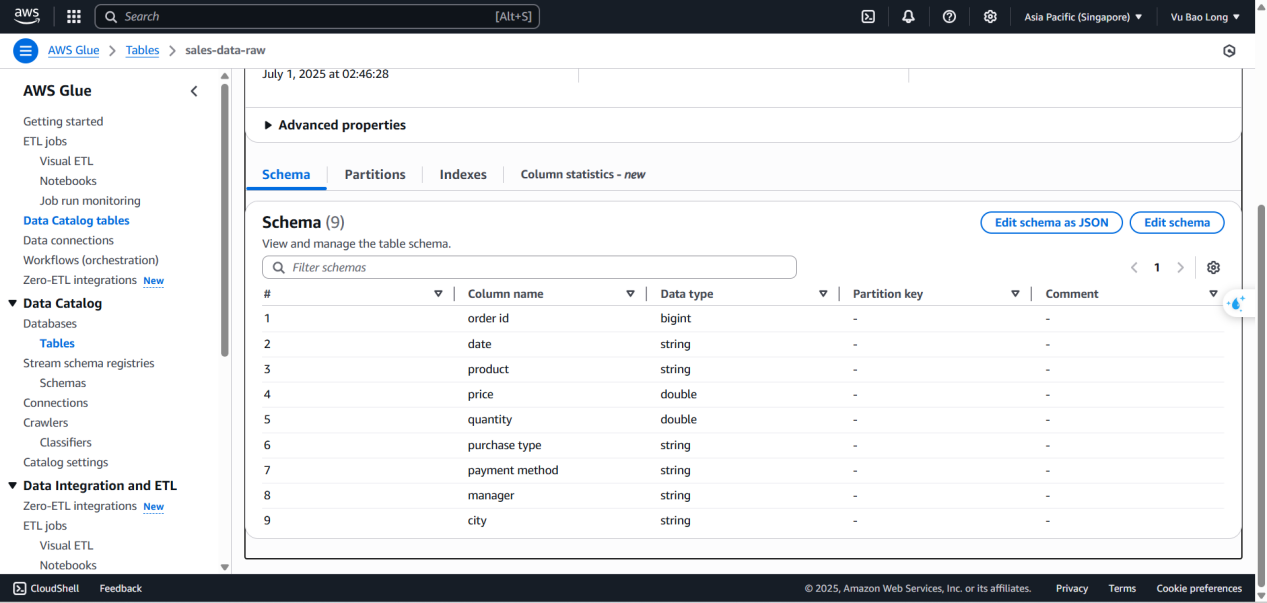Expand Advanced properties section
Screen dimensions: 1267x603
(335, 125)
